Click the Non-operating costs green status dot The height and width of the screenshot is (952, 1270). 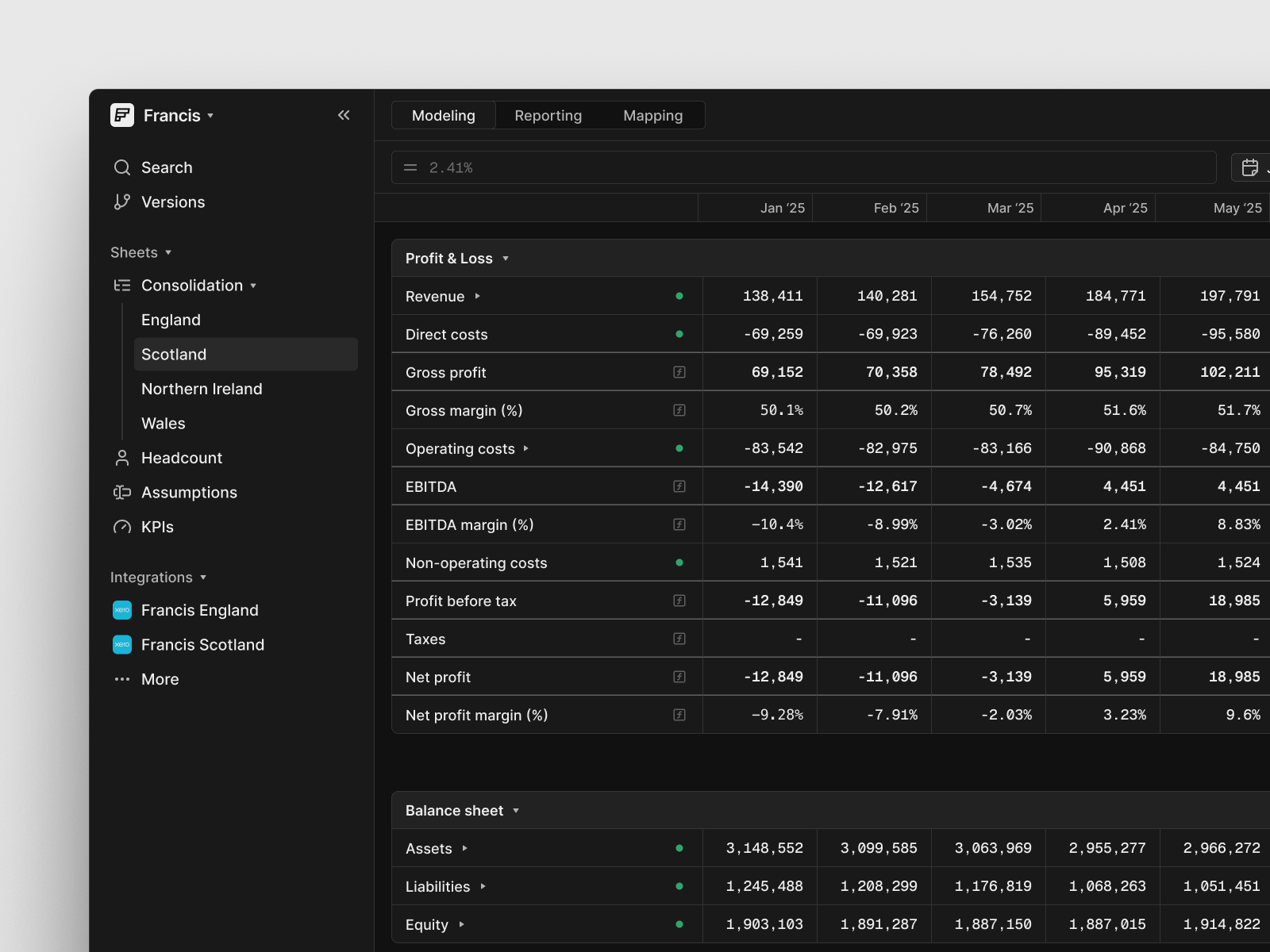pyautogui.click(x=679, y=562)
